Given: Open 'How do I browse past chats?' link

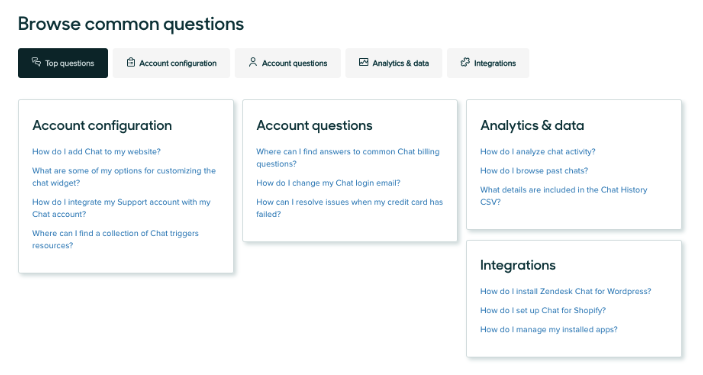Looking at the screenshot, I should [534, 170].
